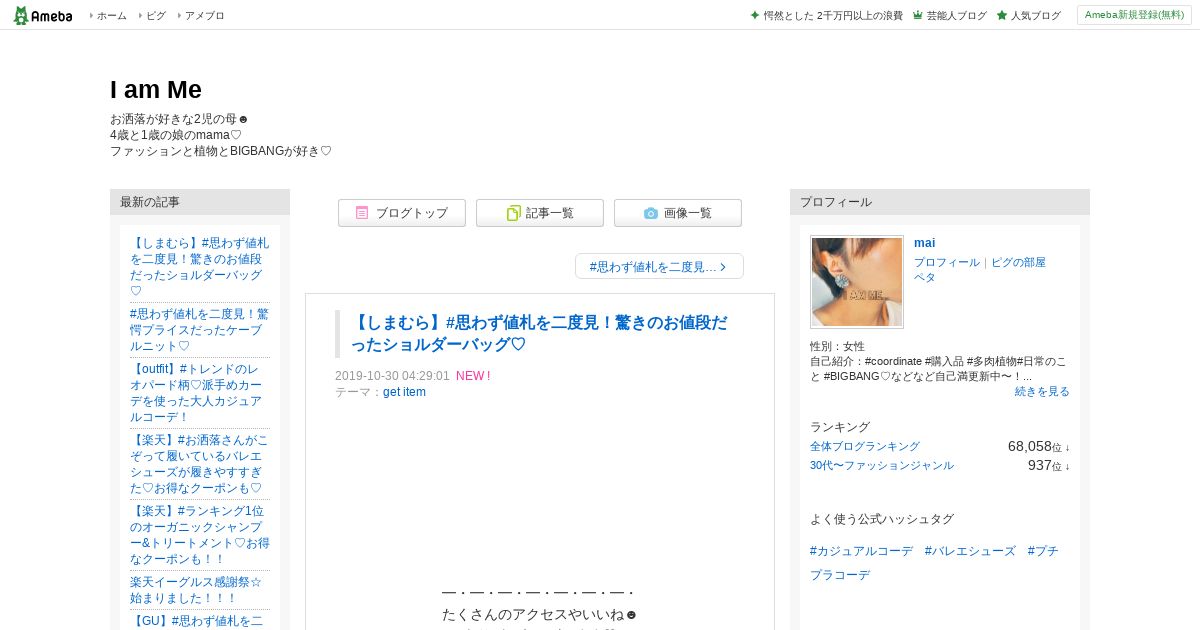
Task: Open the #カジュアルコーデ hashtag
Action: [861, 551]
